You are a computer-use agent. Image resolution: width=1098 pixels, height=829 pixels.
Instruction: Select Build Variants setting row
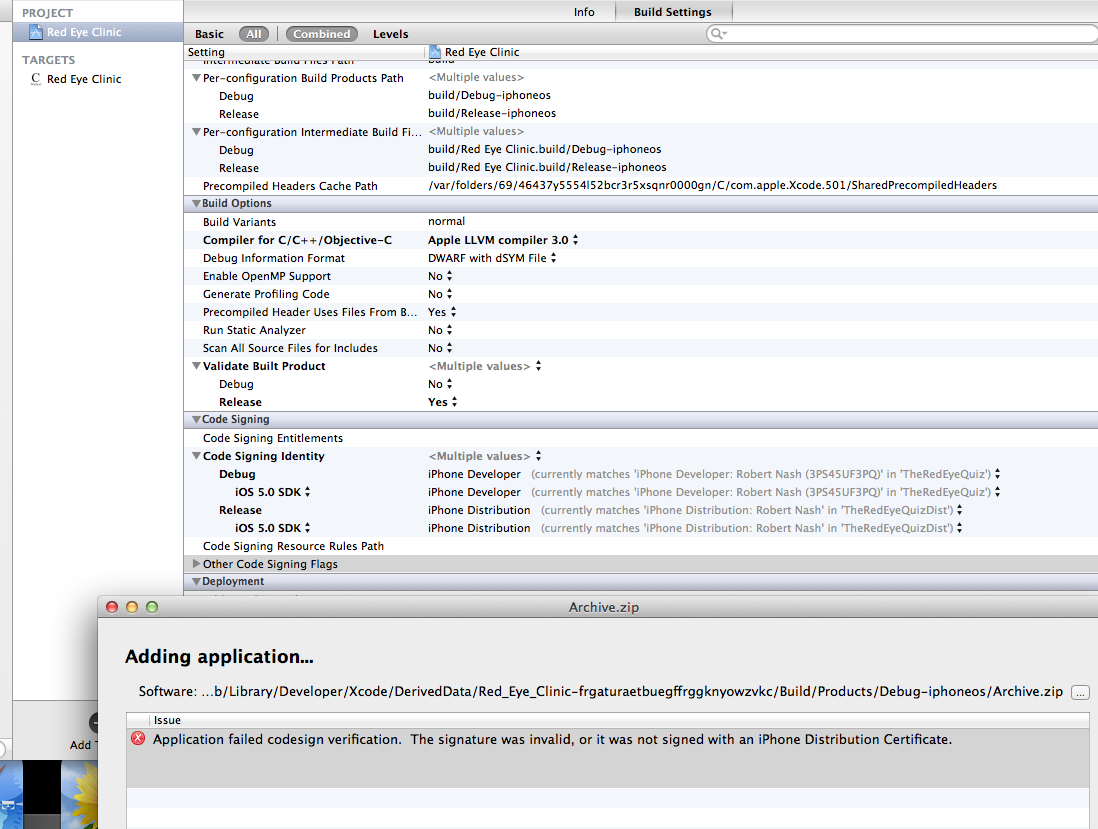641,222
